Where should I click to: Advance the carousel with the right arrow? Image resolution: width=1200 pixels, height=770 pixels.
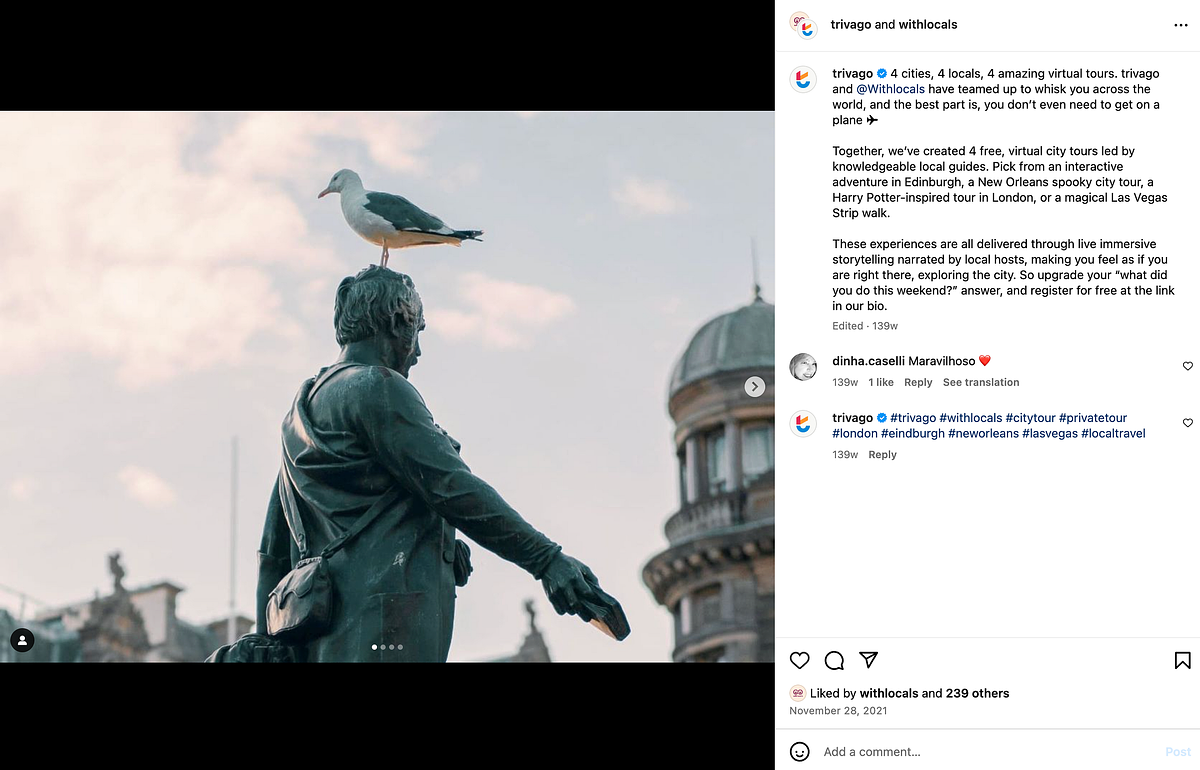[755, 386]
